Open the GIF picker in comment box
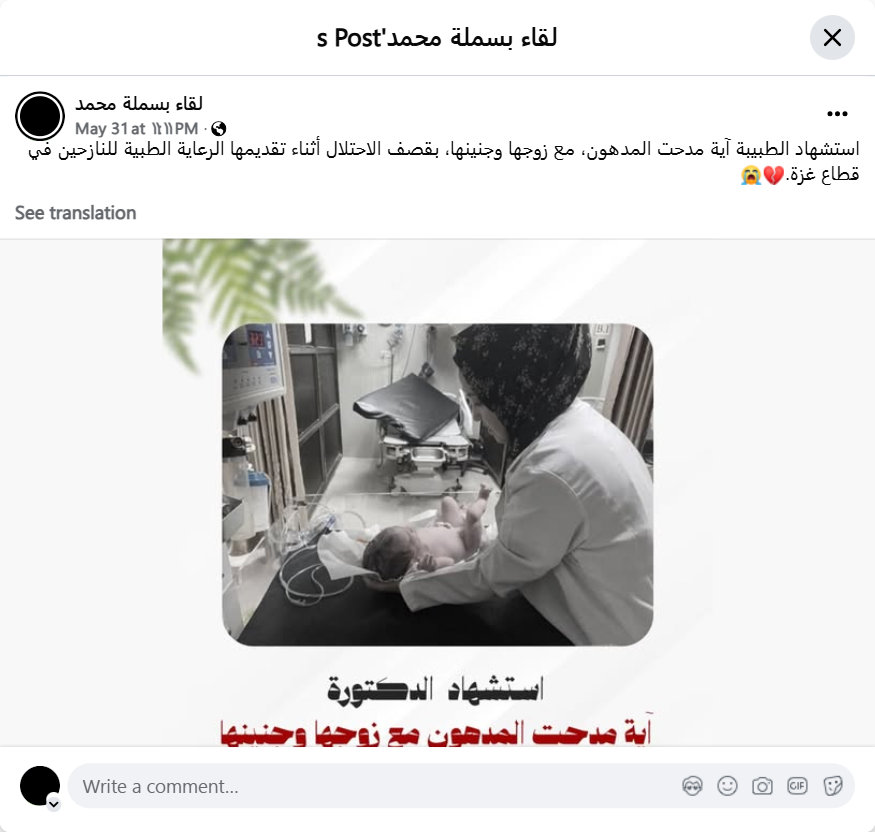Screen dimensions: 875x832 pyautogui.click(x=797, y=786)
